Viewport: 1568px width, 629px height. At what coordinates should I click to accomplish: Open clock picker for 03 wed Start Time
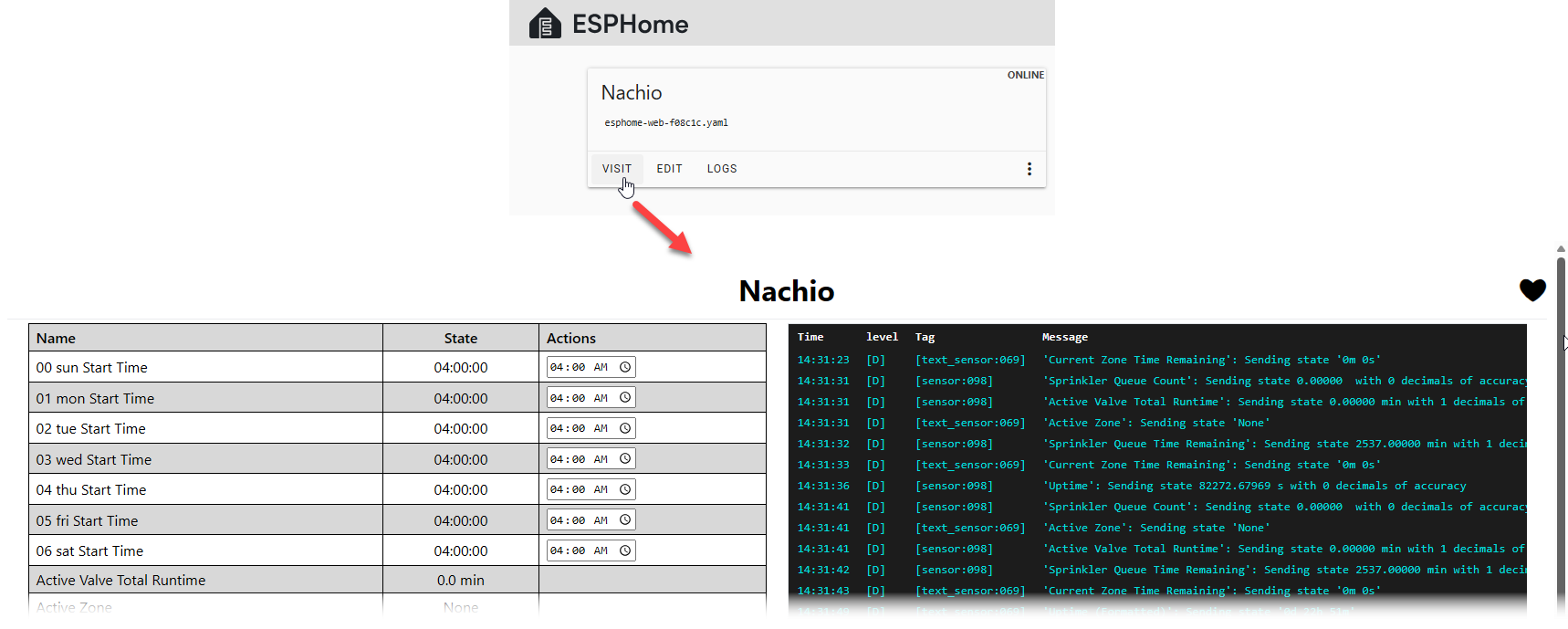pos(625,459)
